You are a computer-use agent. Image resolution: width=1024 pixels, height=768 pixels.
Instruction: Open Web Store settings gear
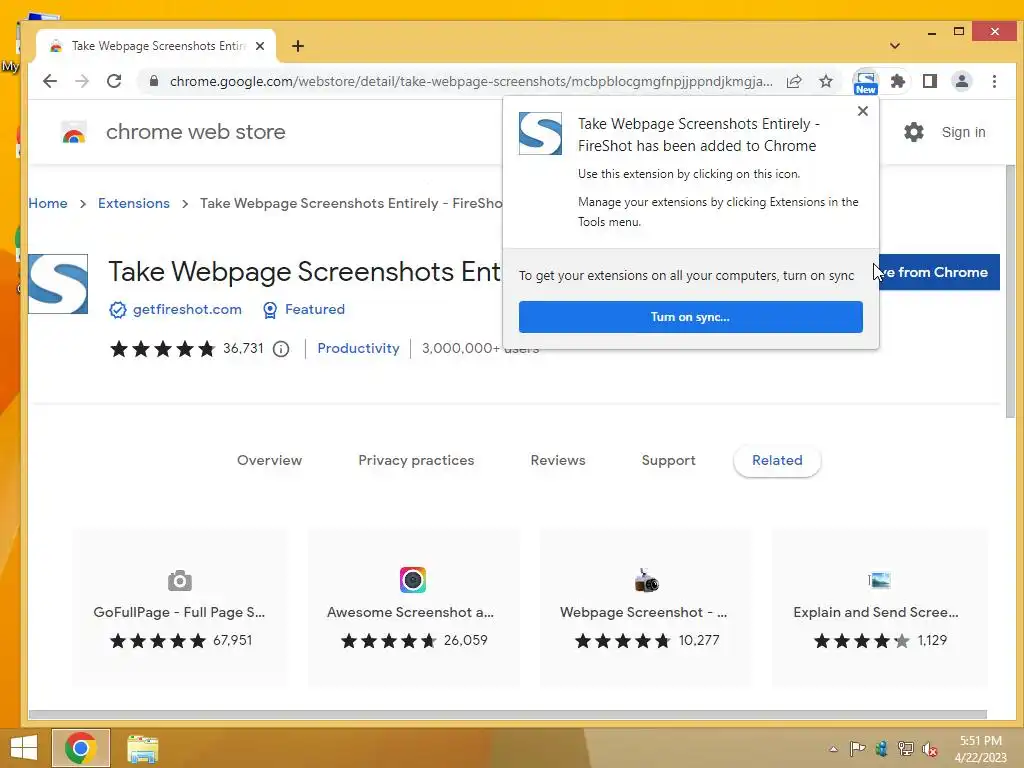coord(914,132)
